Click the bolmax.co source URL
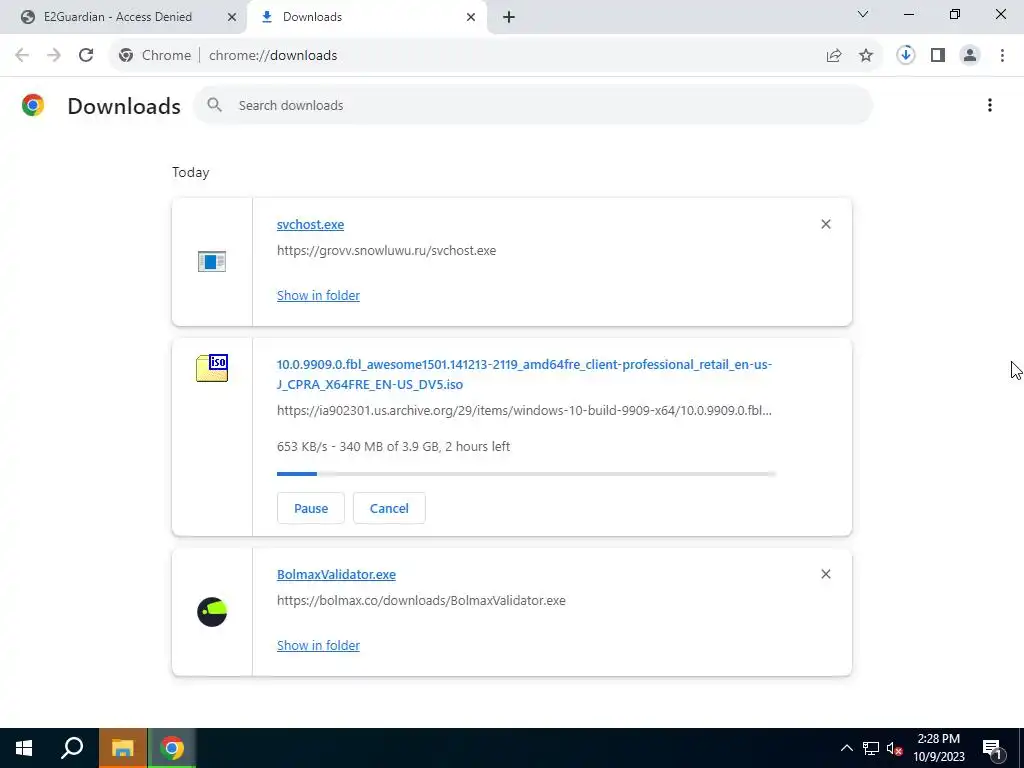This screenshot has height=768, width=1024. tap(421, 600)
